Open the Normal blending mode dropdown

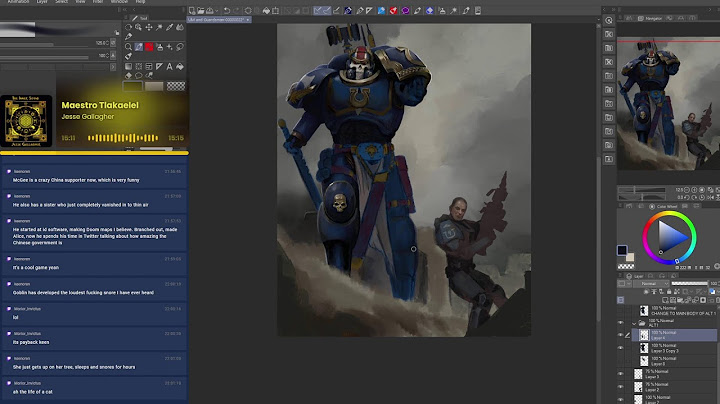pos(651,284)
